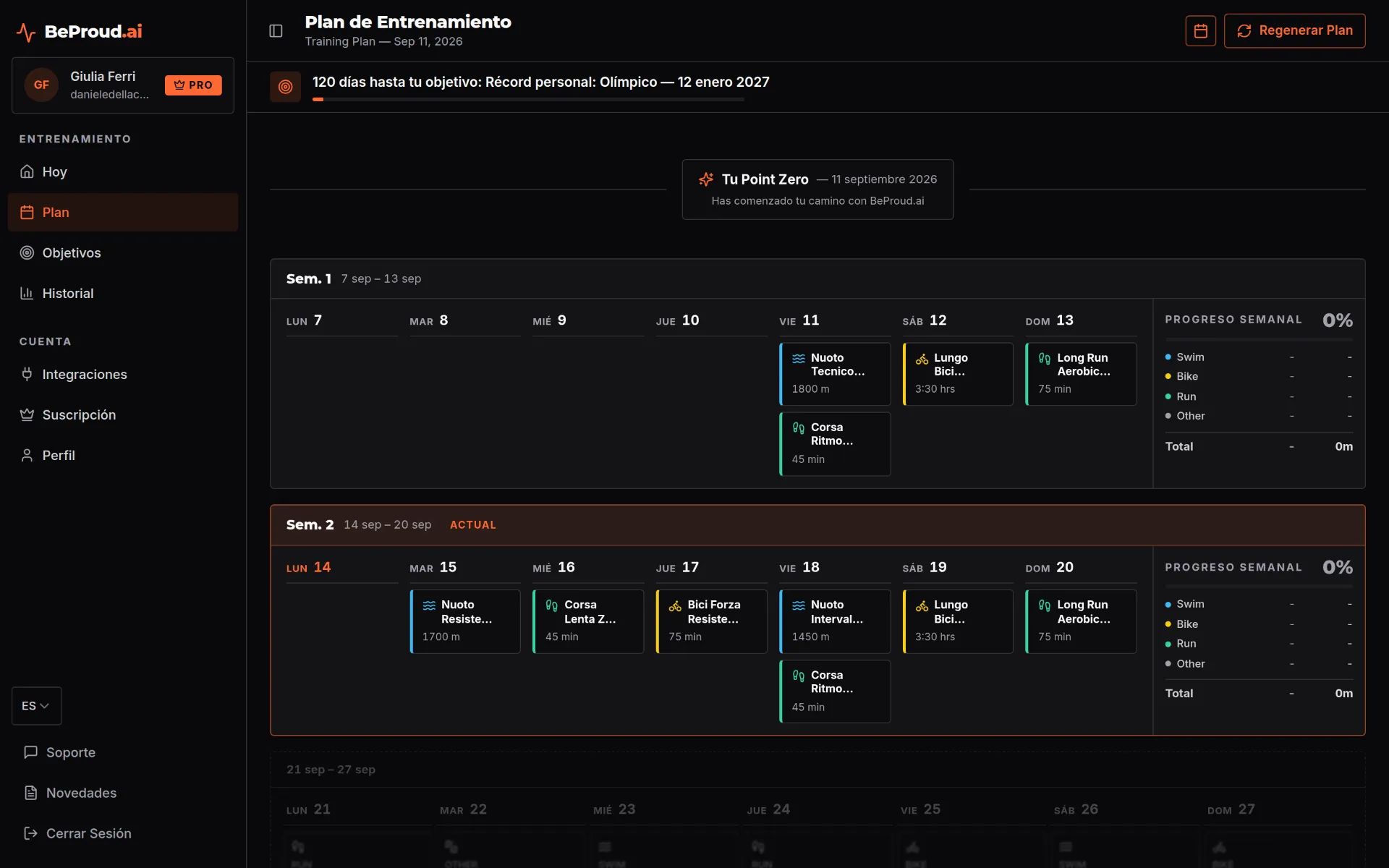Open Suscripción page
The width and height of the screenshot is (1389, 868).
[x=123, y=414]
